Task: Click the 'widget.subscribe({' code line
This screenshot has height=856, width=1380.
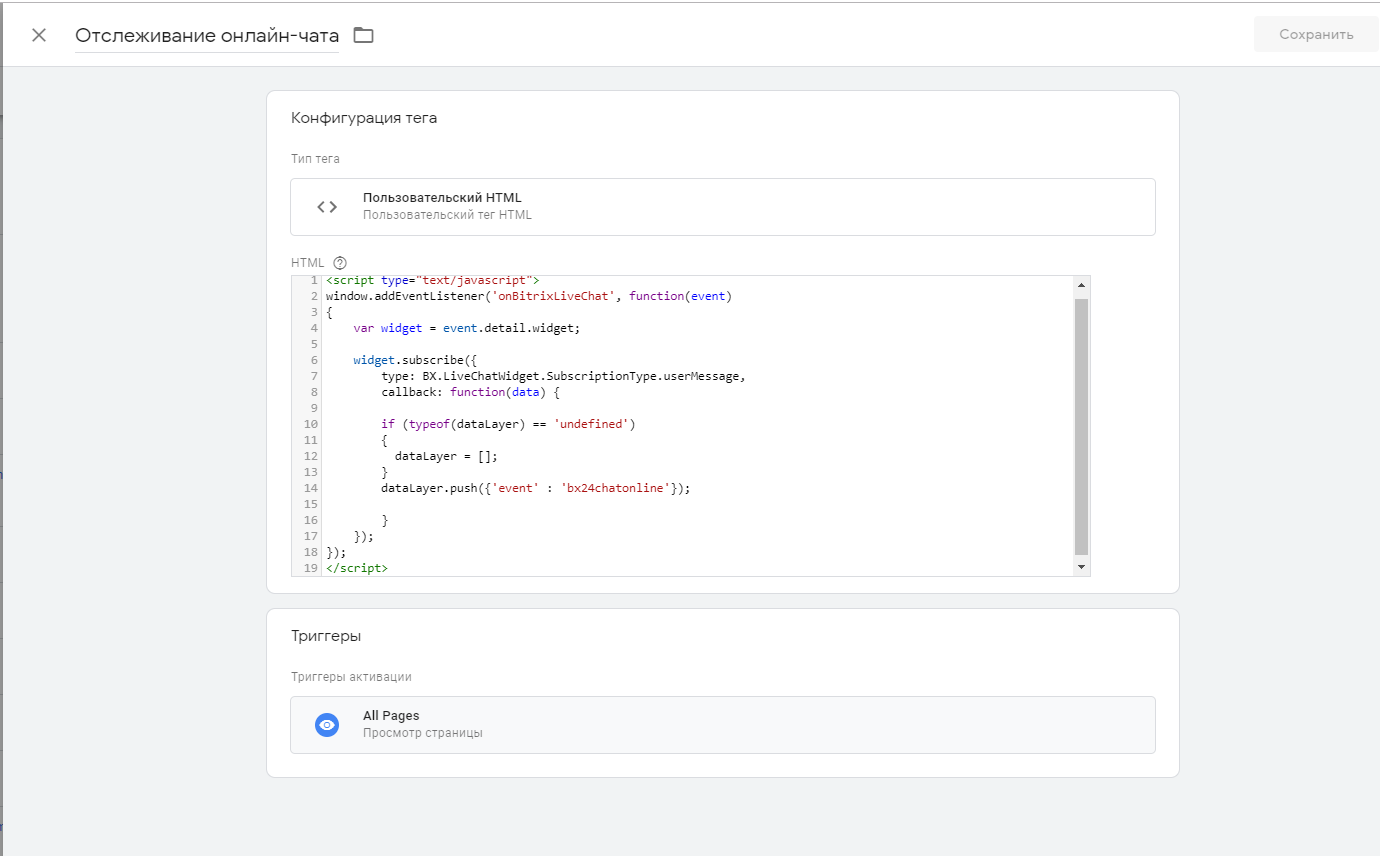Action: point(415,360)
